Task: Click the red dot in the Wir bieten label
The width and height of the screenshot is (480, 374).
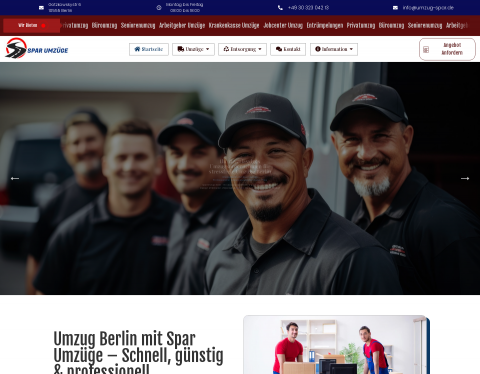Action: click(x=43, y=26)
